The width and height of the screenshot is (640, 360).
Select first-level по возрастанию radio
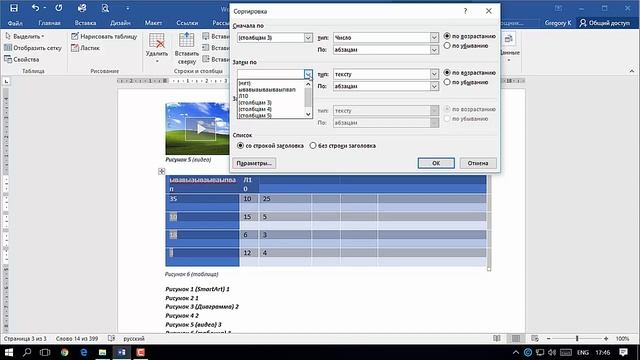[447, 36]
